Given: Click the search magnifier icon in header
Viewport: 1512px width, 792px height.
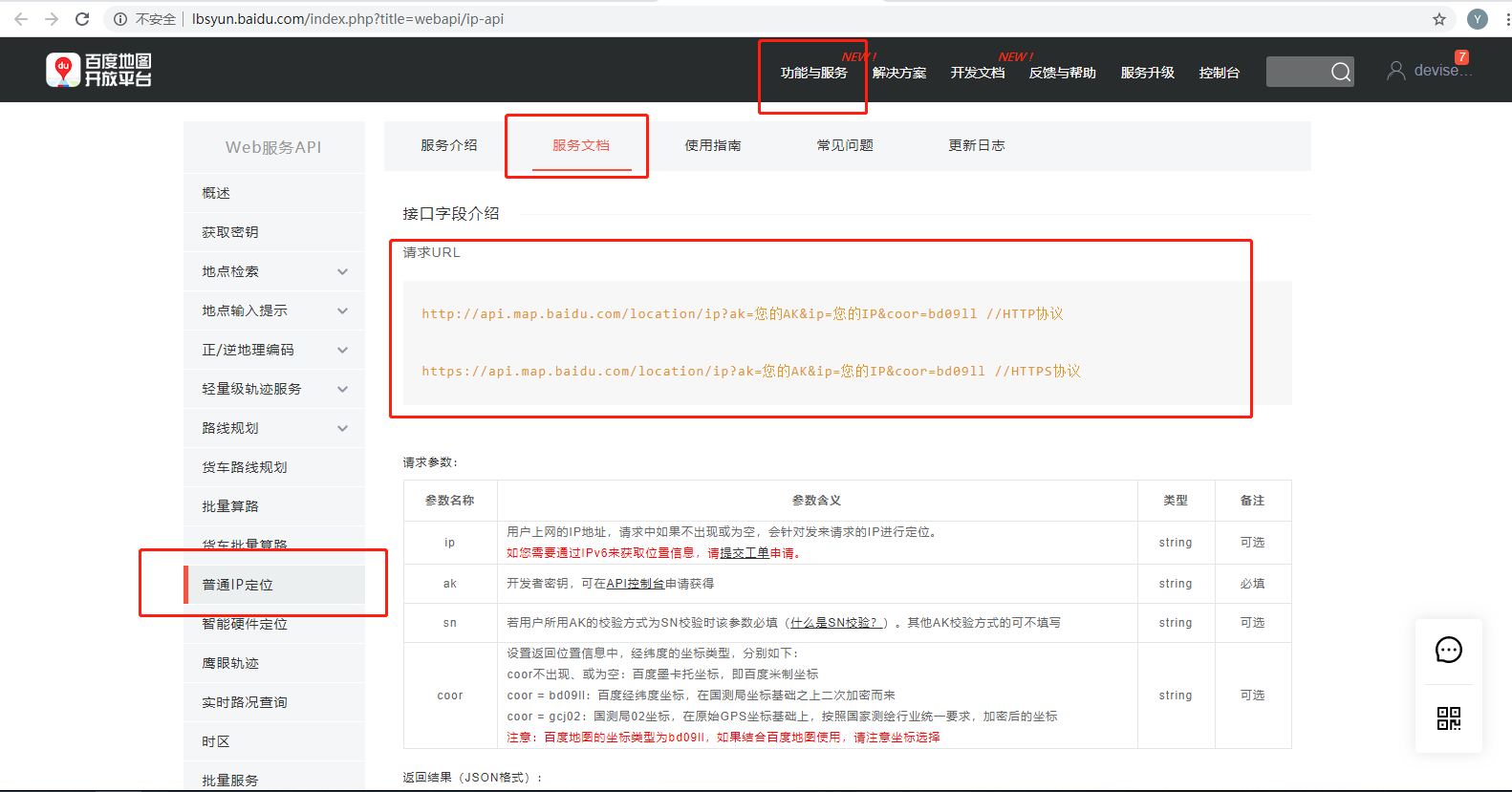Looking at the screenshot, I should 1341,72.
